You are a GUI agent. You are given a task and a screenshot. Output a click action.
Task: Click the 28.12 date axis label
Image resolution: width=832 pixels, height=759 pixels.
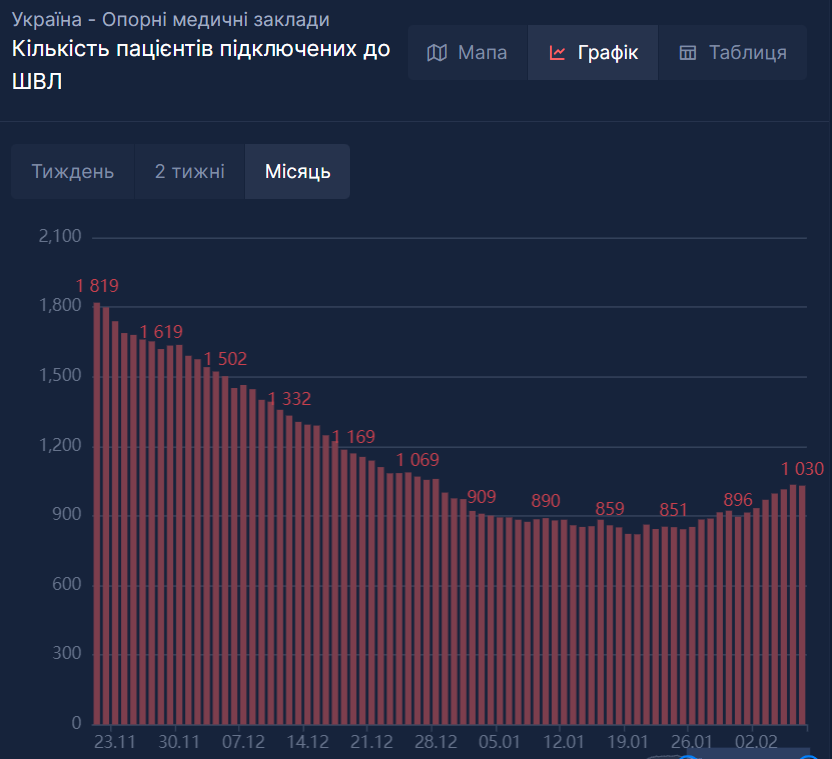tap(435, 742)
